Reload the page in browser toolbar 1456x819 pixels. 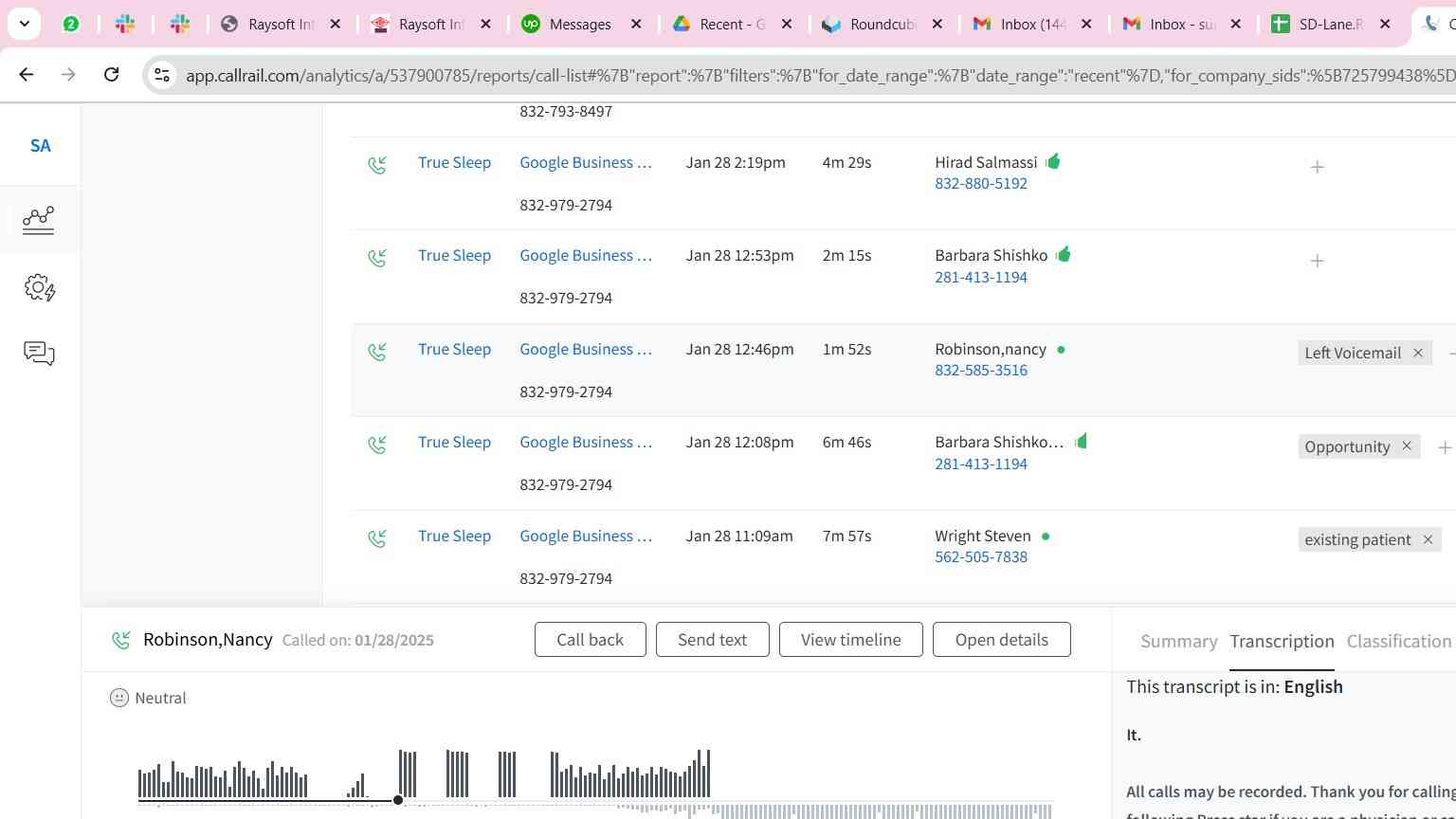pyautogui.click(x=111, y=74)
